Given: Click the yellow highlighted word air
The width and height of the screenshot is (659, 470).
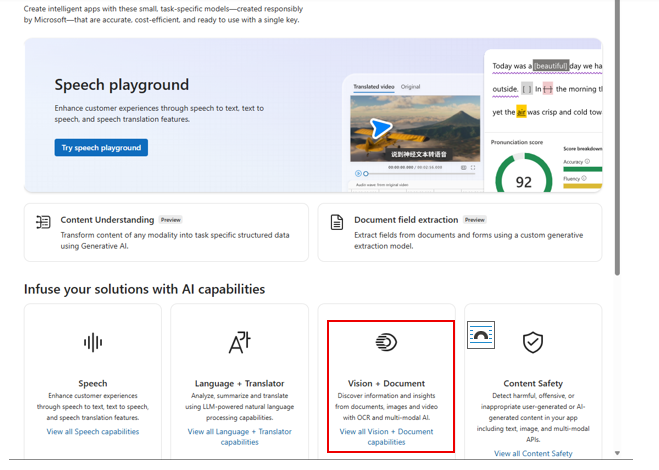Looking at the screenshot, I should click(x=521, y=112).
